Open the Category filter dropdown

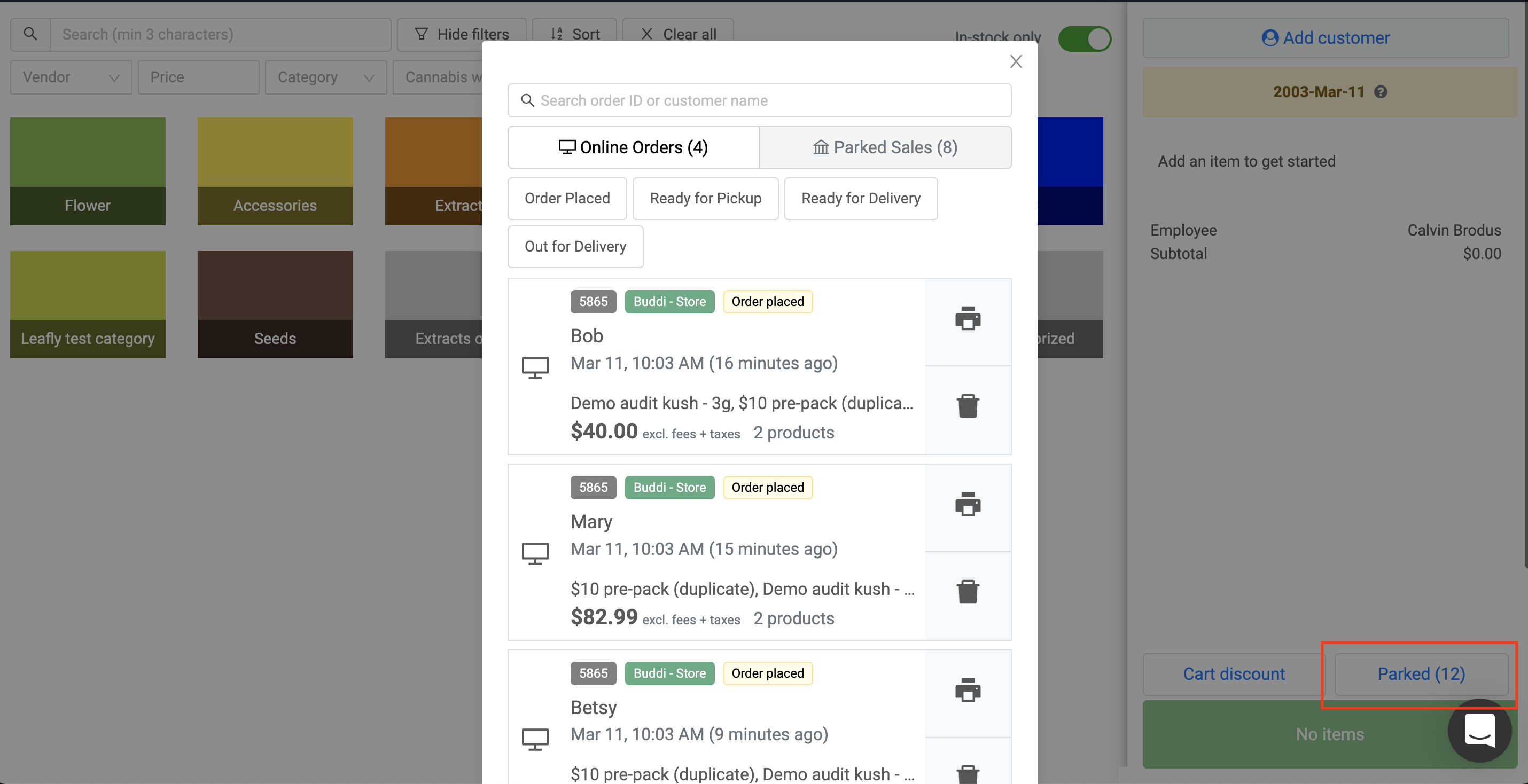(x=325, y=77)
